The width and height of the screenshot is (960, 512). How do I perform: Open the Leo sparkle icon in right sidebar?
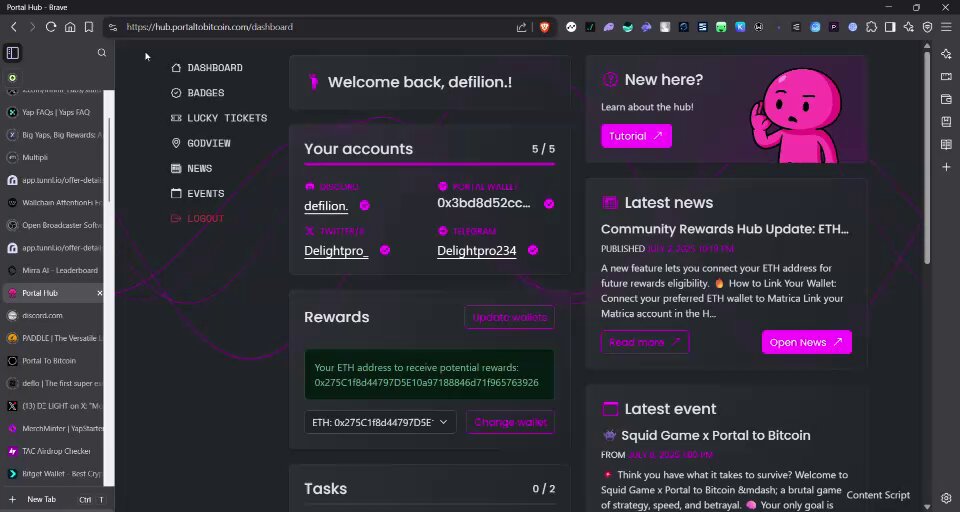(947, 55)
